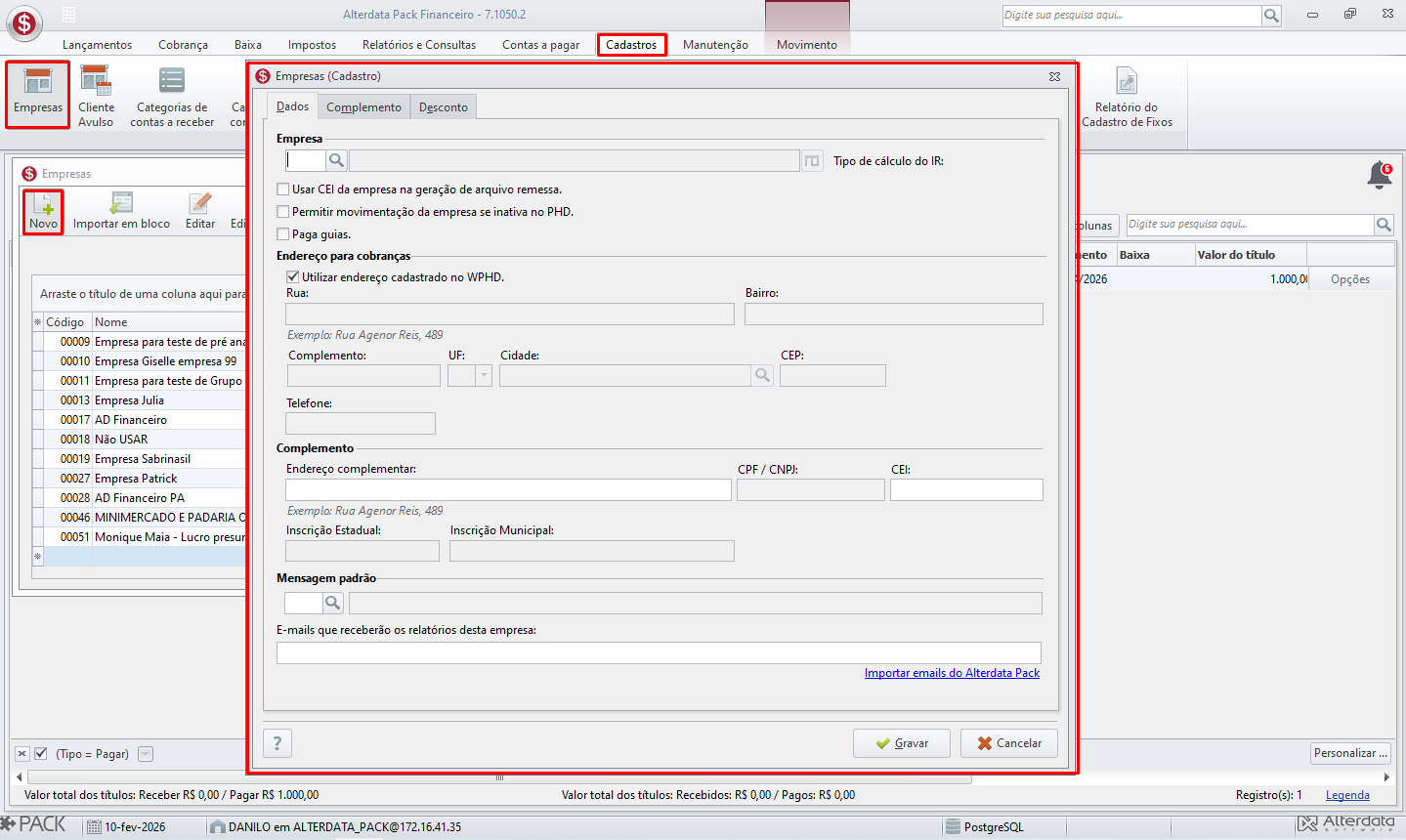The width and height of the screenshot is (1406, 840).
Task: Click the horizontal scrollbar at bottom
Action: [499, 777]
